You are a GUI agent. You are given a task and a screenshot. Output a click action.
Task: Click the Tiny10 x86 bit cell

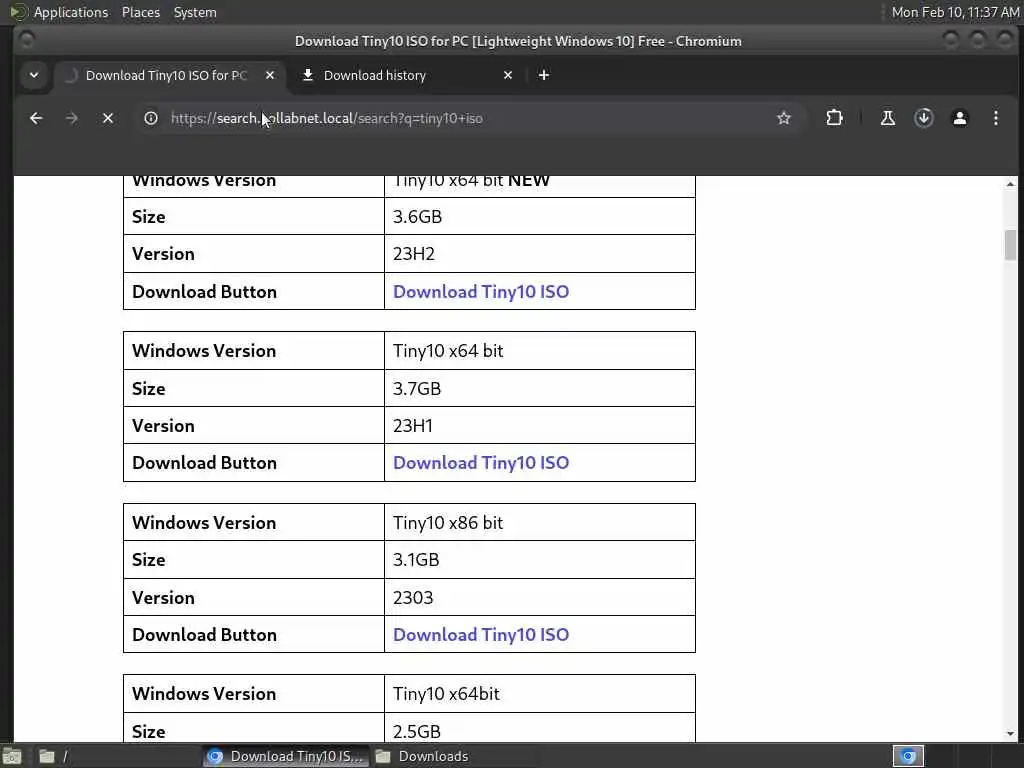(539, 522)
